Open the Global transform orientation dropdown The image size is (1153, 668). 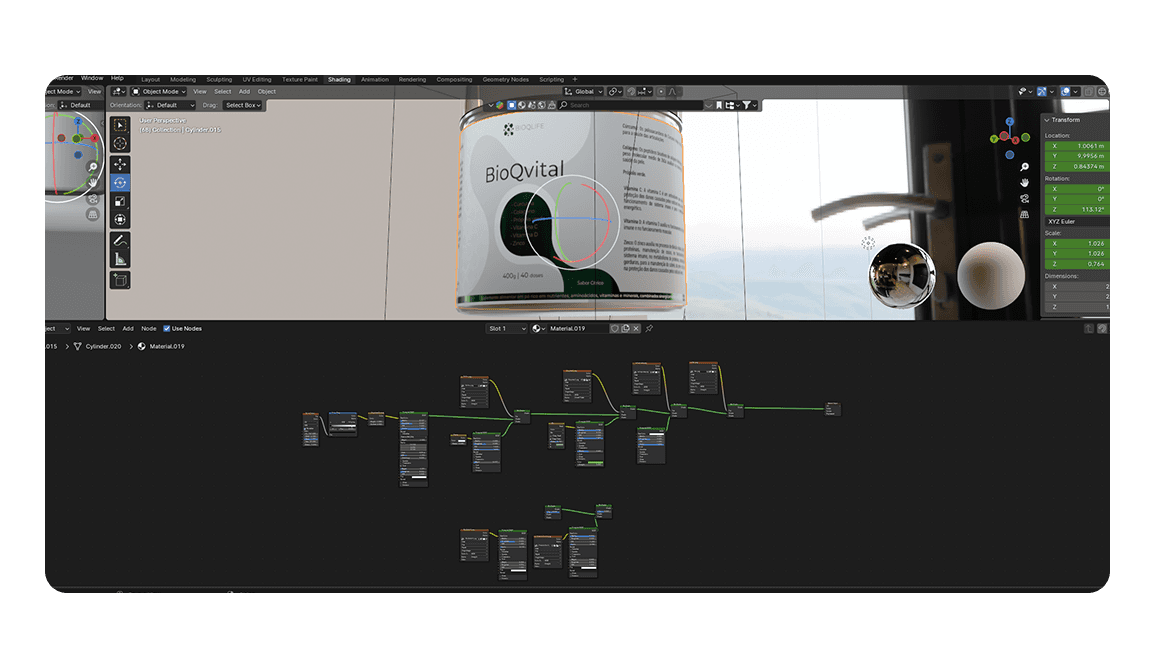[584, 92]
